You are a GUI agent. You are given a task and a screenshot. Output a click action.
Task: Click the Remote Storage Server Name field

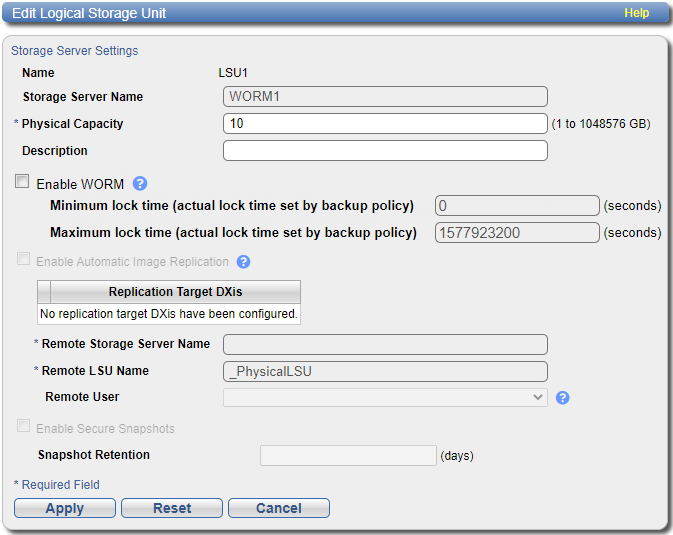385,344
